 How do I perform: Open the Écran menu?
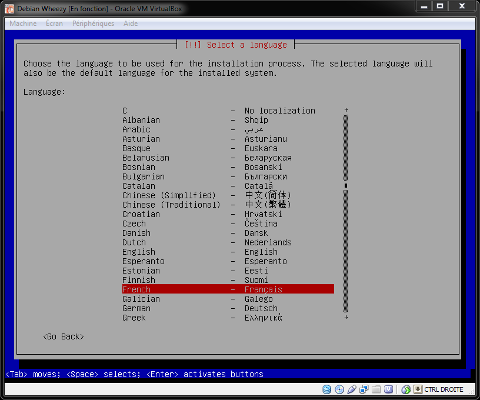coord(54,23)
